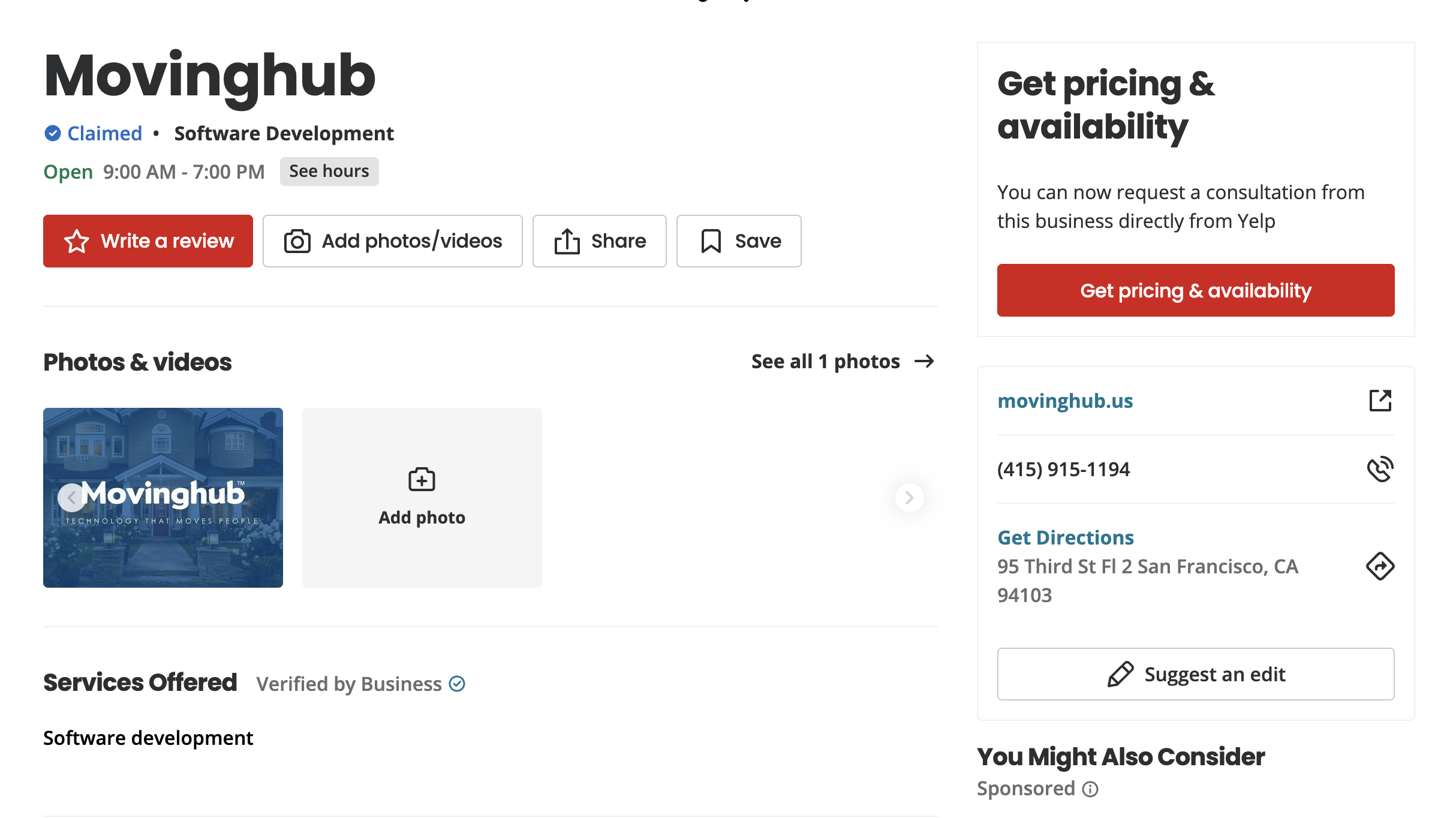
Task: Open See all 1 photos link
Action: click(843, 362)
